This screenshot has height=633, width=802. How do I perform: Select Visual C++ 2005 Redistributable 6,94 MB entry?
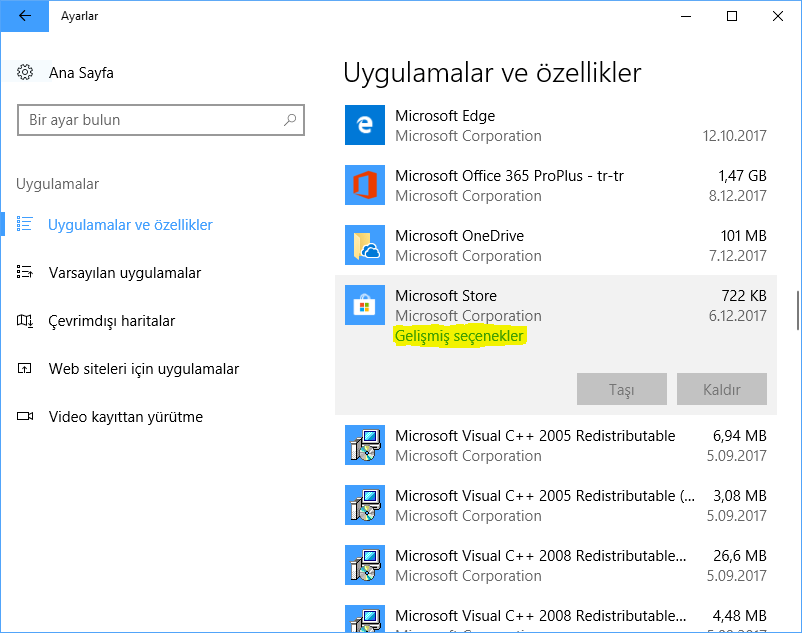(x=535, y=436)
